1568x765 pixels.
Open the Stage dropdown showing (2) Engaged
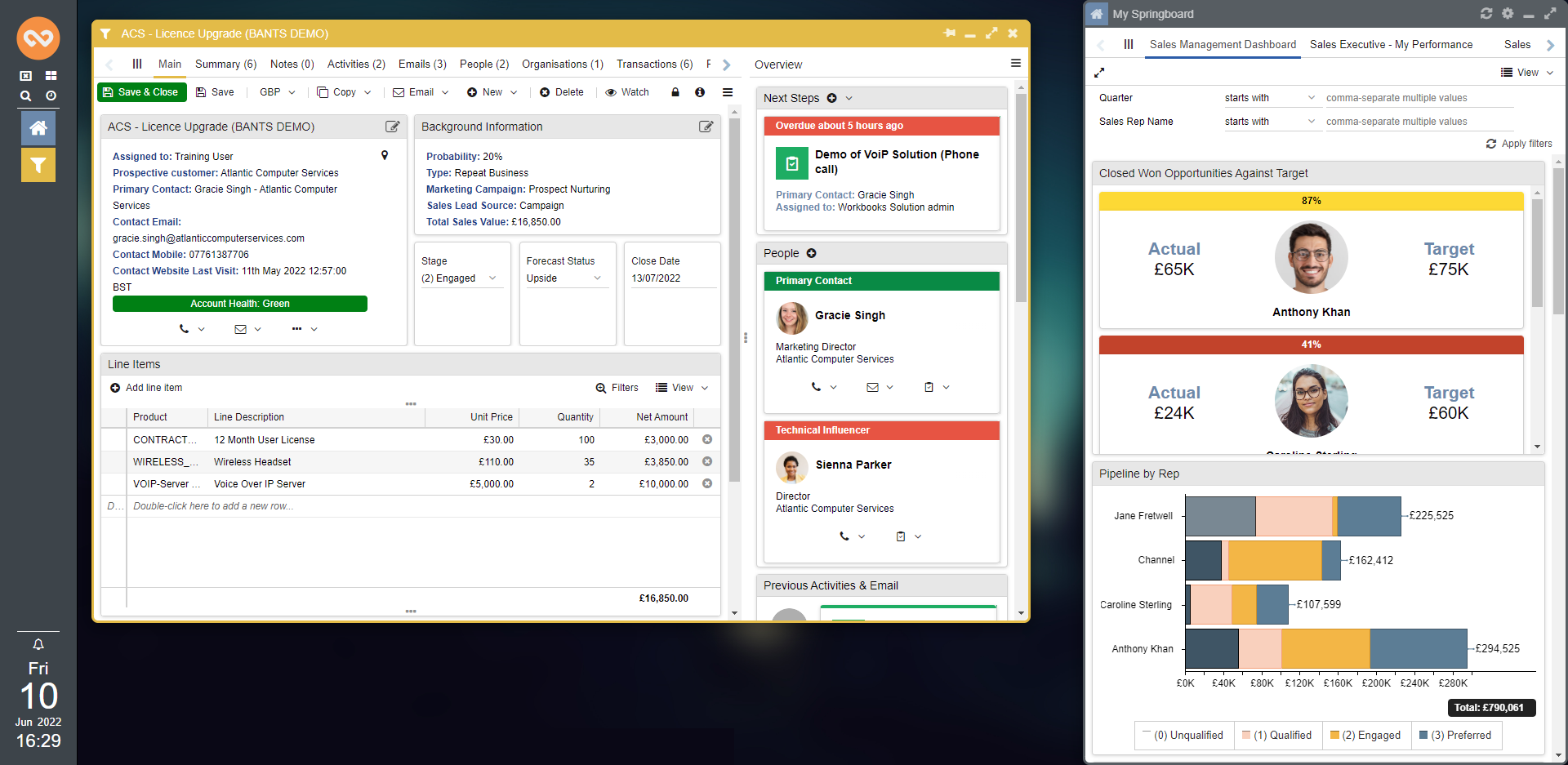pyautogui.click(x=460, y=278)
